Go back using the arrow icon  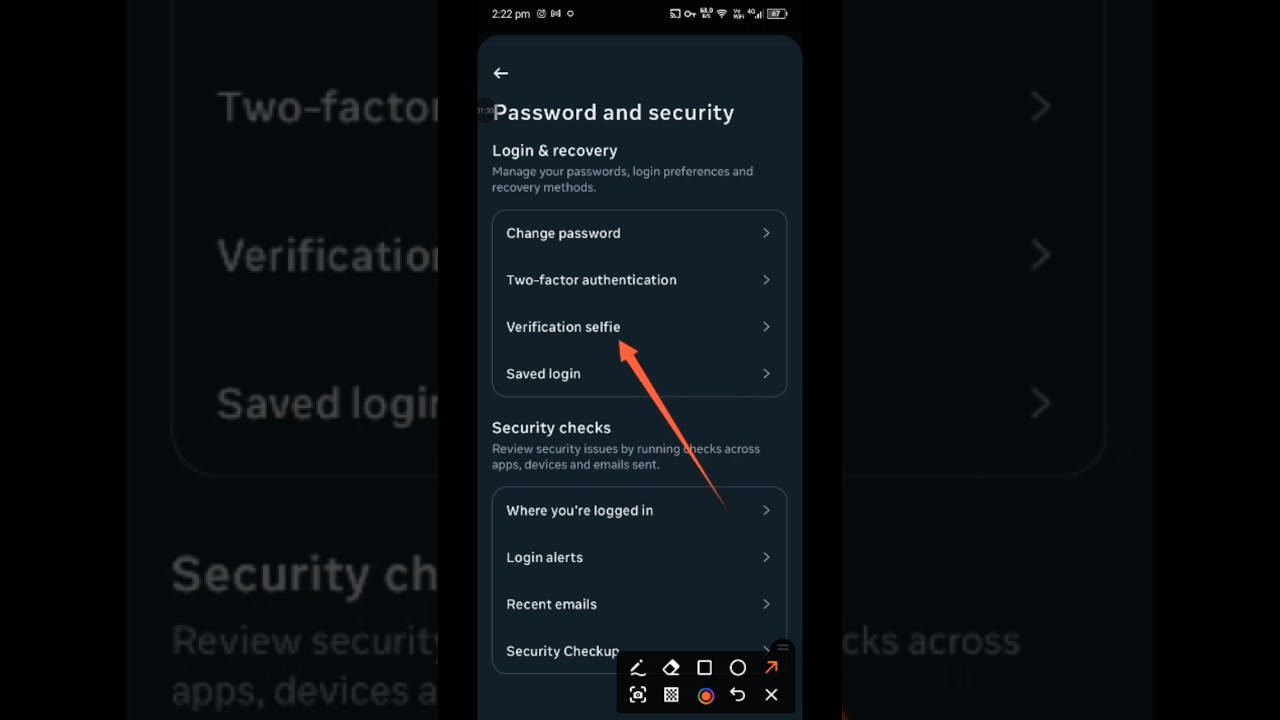click(x=501, y=73)
